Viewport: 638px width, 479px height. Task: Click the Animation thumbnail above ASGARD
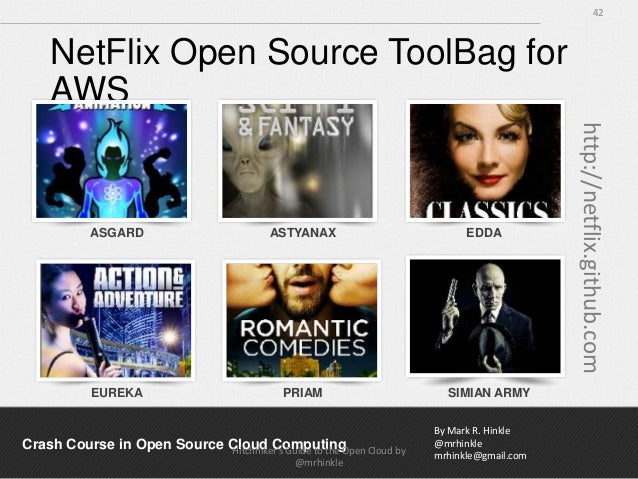coord(111,161)
